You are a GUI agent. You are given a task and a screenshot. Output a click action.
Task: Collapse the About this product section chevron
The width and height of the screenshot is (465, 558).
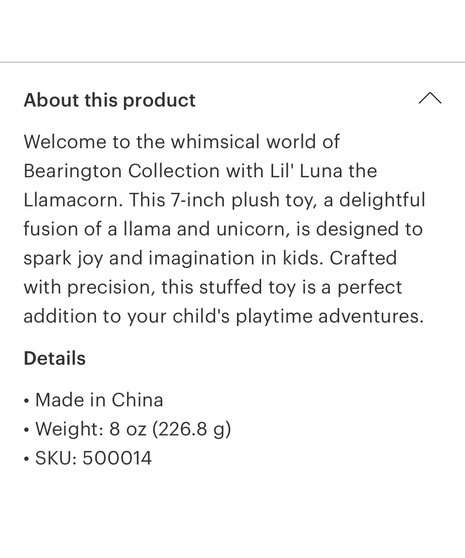click(x=430, y=99)
